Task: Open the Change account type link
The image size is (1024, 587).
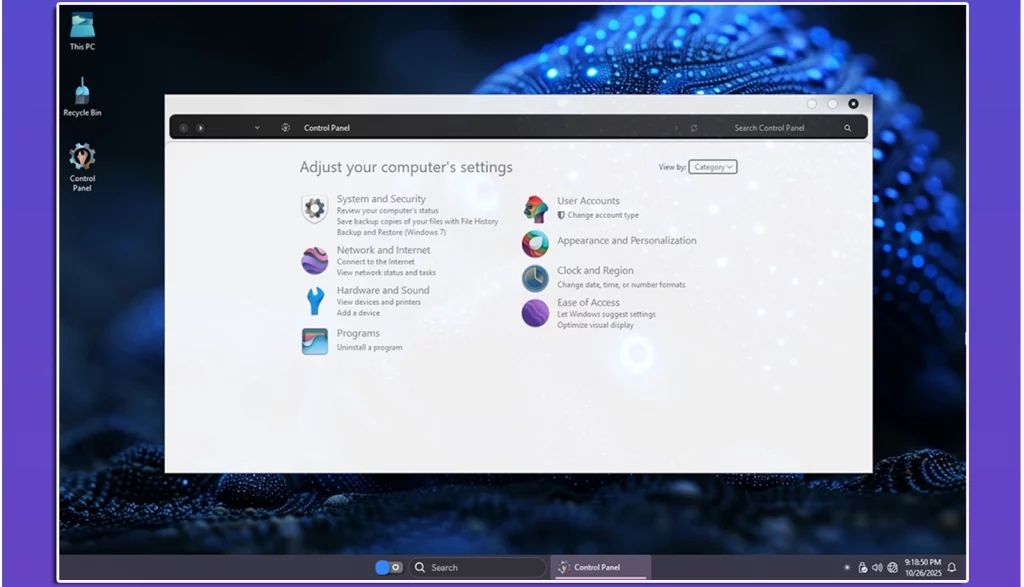Action: 603,215
